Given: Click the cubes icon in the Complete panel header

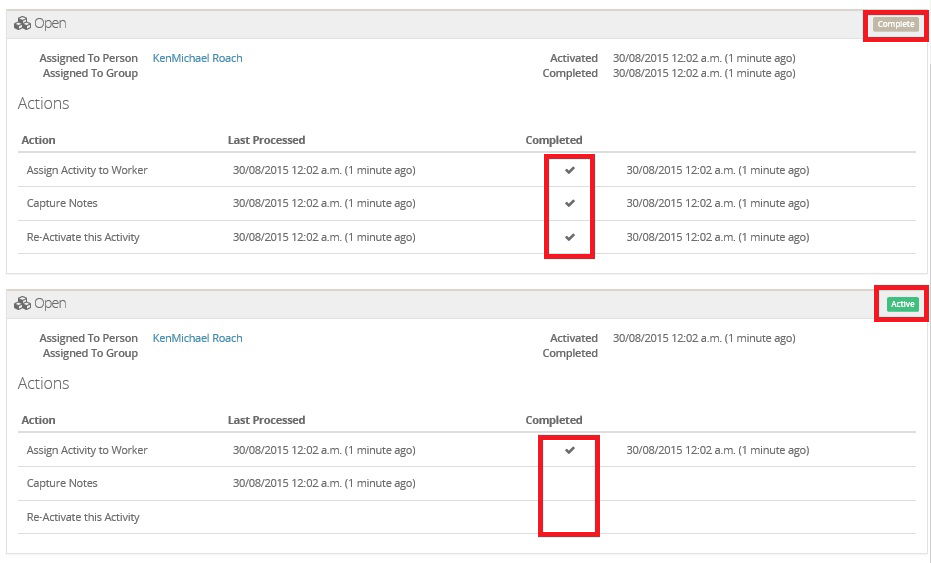Looking at the screenshot, I should (23, 23).
